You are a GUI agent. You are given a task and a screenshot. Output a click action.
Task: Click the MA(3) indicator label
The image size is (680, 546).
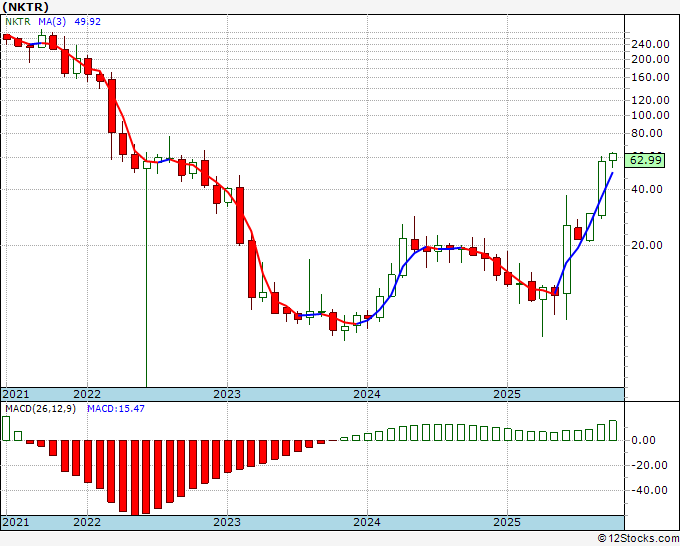point(52,21)
